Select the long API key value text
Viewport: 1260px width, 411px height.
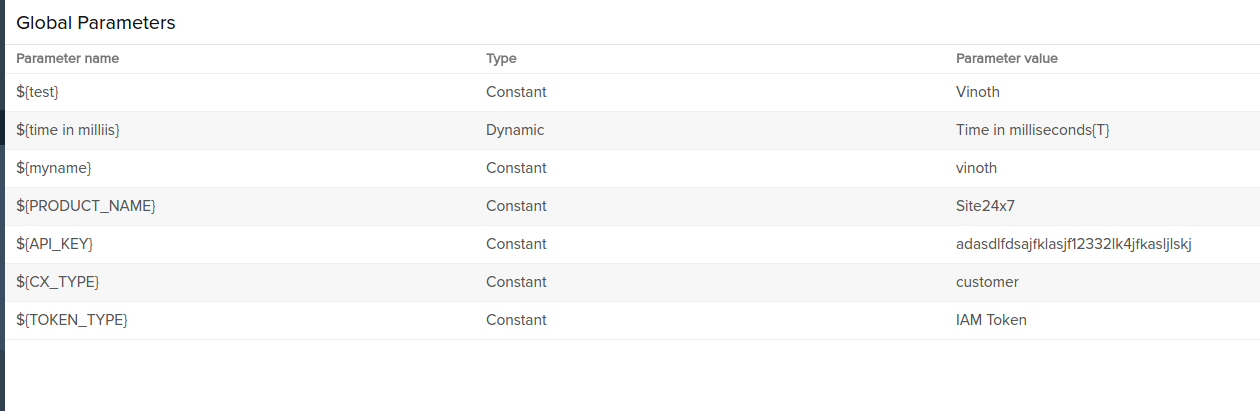(x=1073, y=244)
